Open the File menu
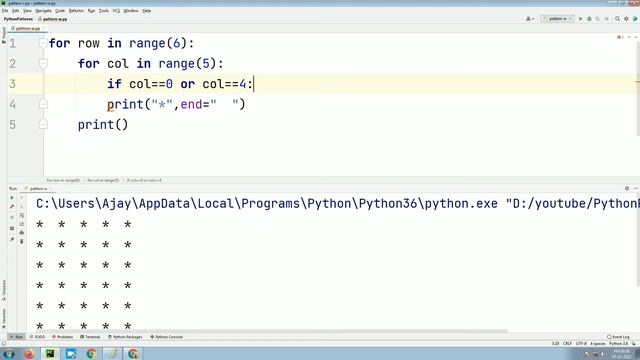This screenshot has height=360, width=640. (x=5, y=11)
